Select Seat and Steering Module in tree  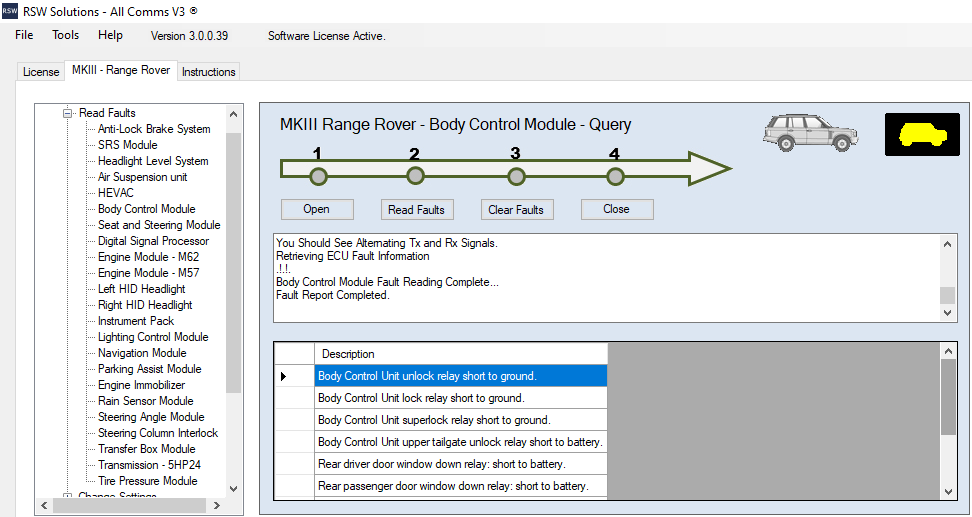[x=159, y=225]
